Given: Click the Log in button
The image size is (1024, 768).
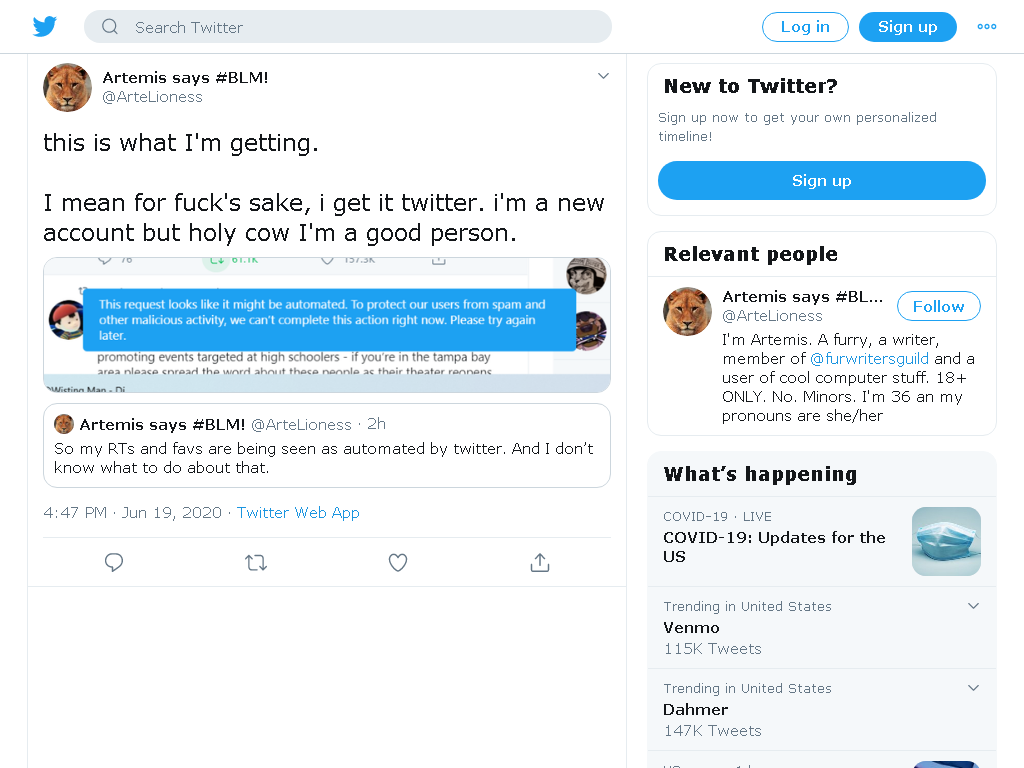Looking at the screenshot, I should (805, 27).
